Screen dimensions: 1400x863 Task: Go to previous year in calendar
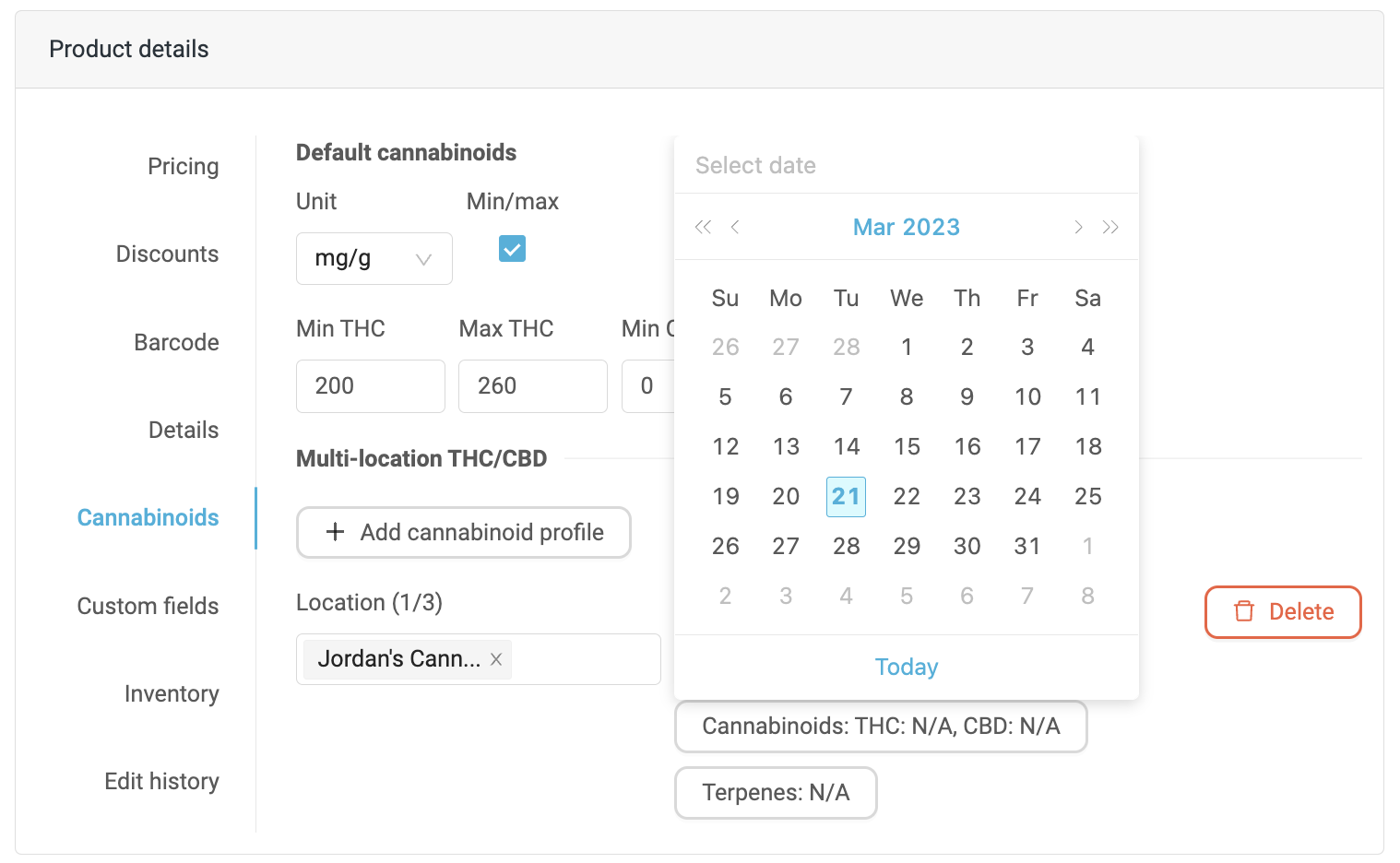(x=703, y=228)
